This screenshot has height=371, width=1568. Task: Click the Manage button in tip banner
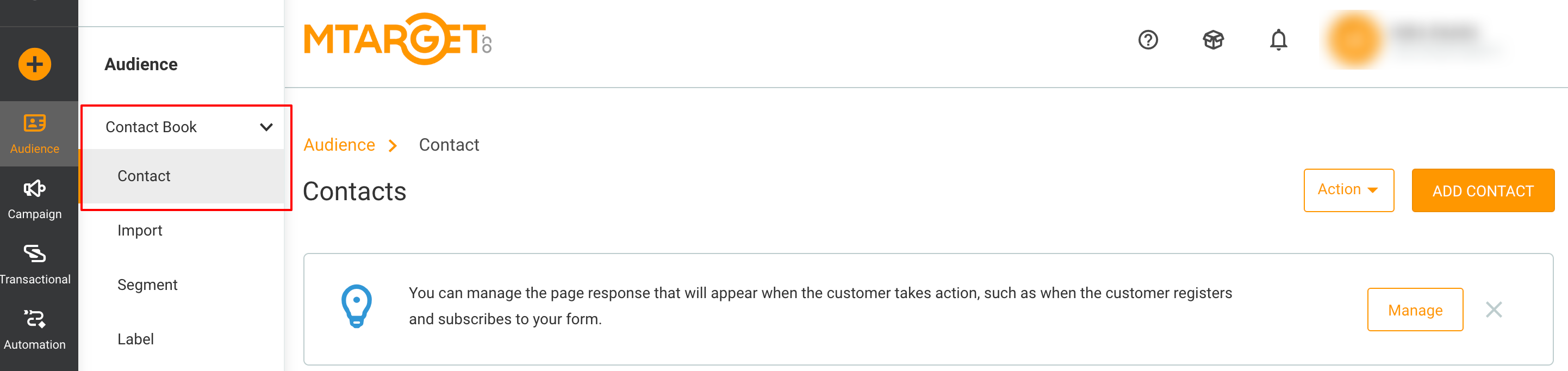1415,310
